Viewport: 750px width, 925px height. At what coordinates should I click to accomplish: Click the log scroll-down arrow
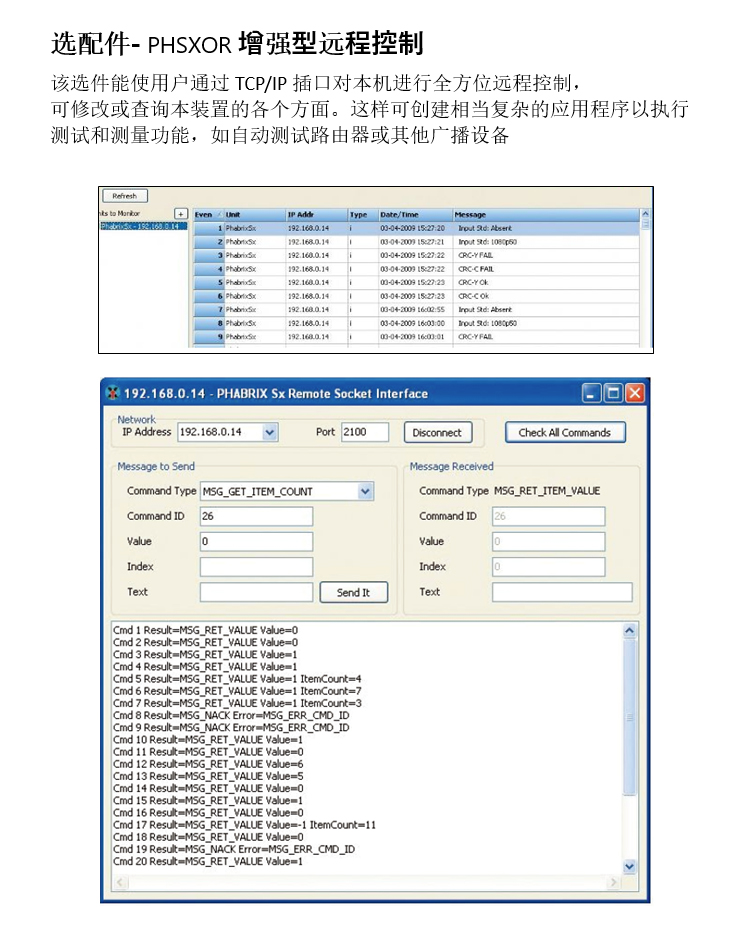[629, 867]
